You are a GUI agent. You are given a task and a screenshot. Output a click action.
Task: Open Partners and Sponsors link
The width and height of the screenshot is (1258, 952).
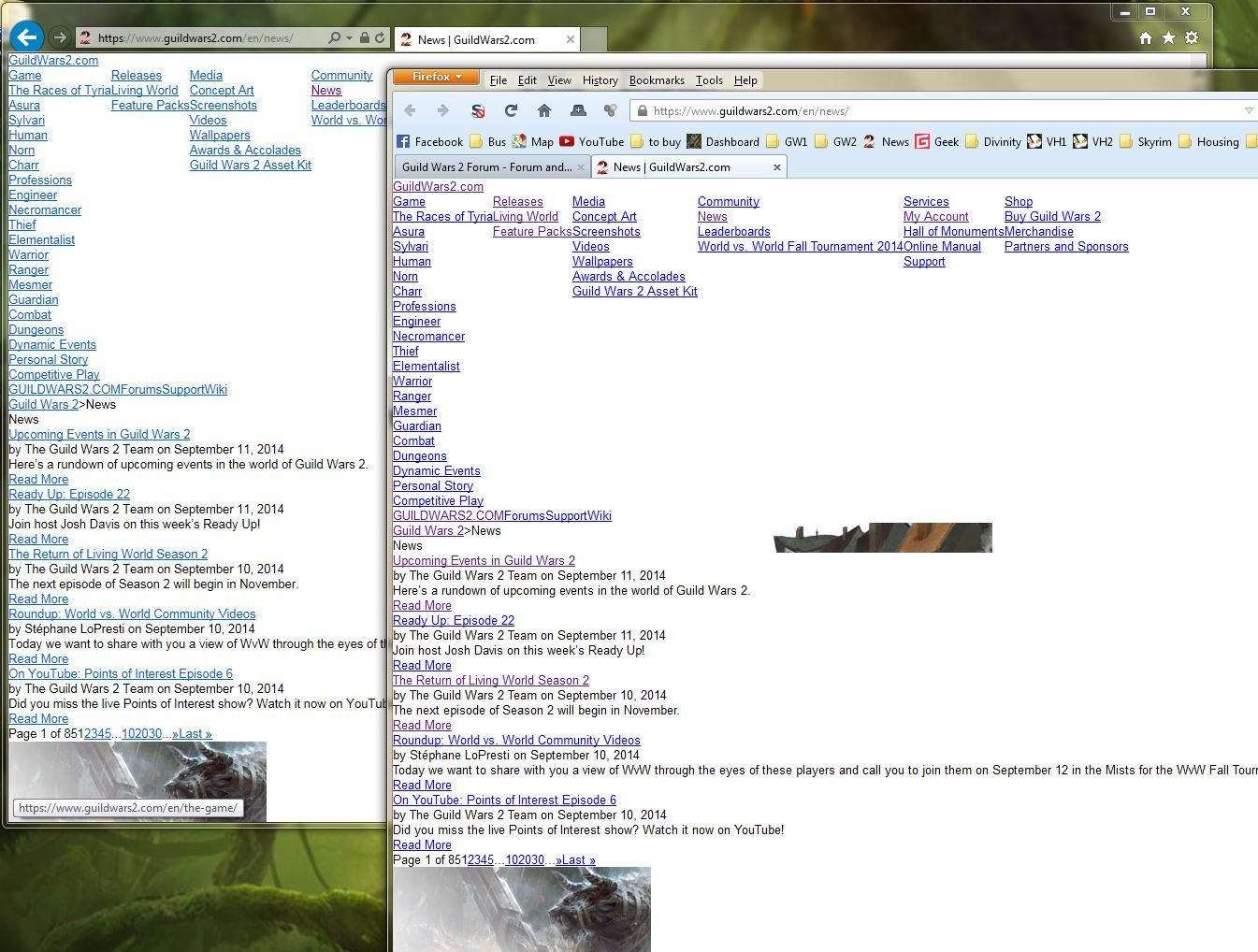[x=1066, y=247]
